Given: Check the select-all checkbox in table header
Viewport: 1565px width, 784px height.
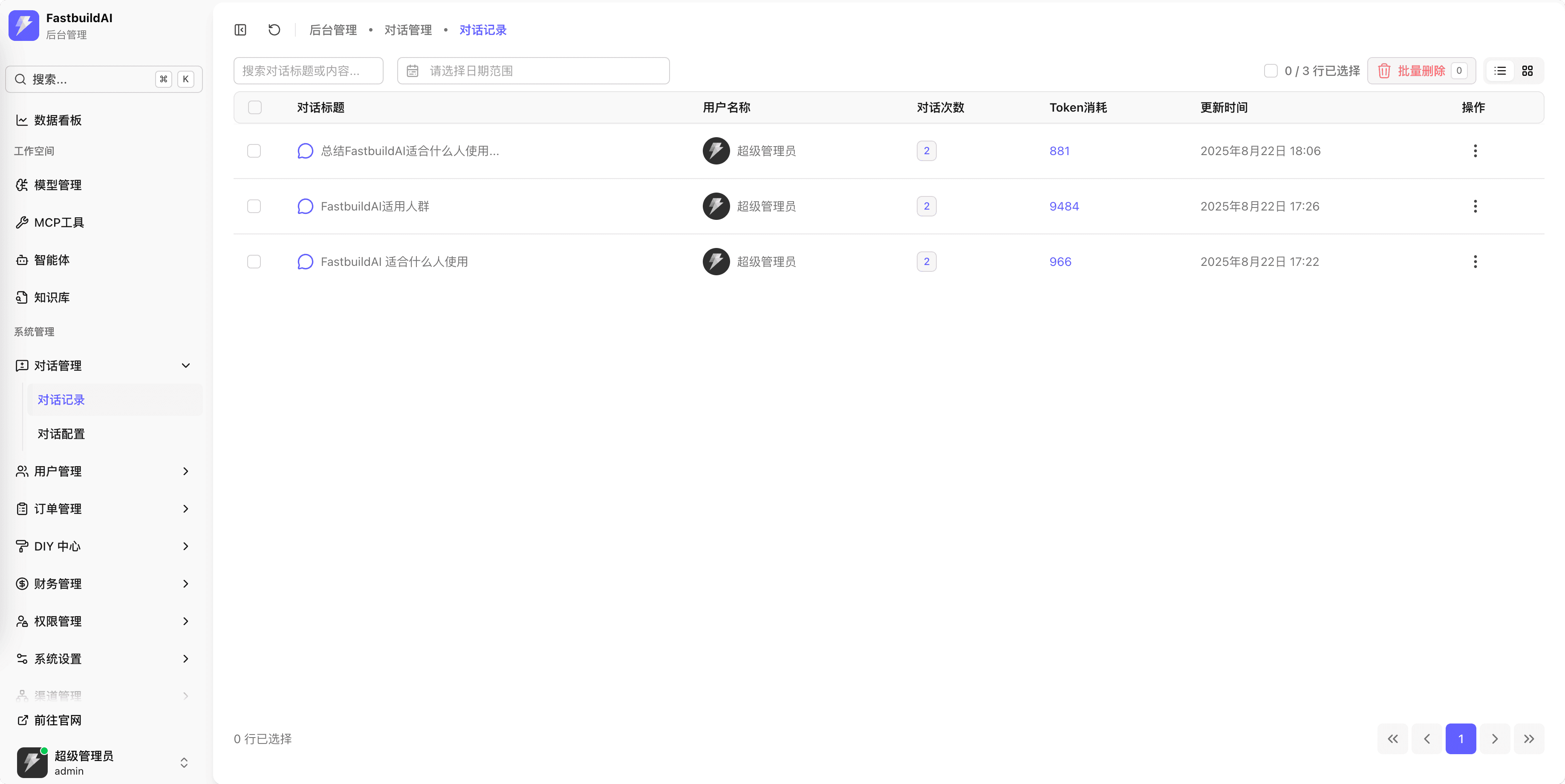Looking at the screenshot, I should click(x=254, y=107).
